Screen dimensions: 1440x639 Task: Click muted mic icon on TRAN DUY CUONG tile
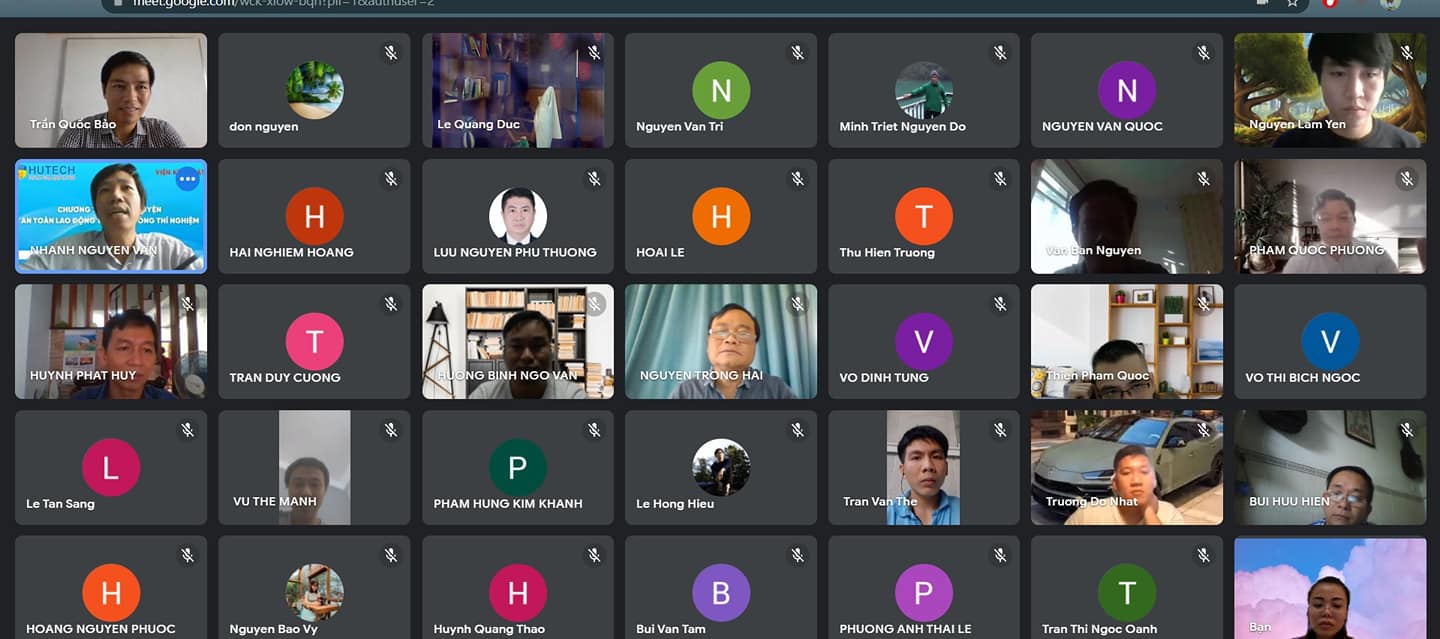pyautogui.click(x=391, y=304)
